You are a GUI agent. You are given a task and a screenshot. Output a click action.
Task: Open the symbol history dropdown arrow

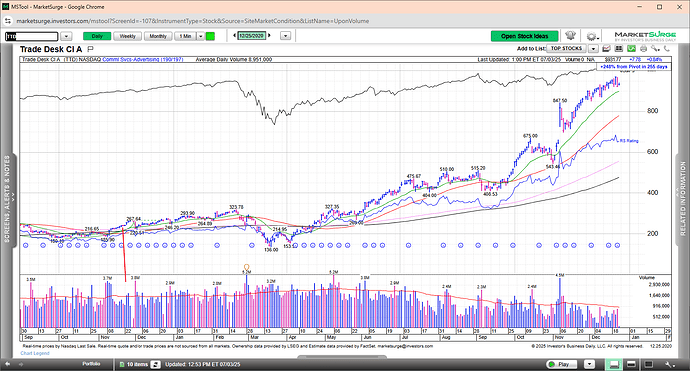tap(66, 37)
